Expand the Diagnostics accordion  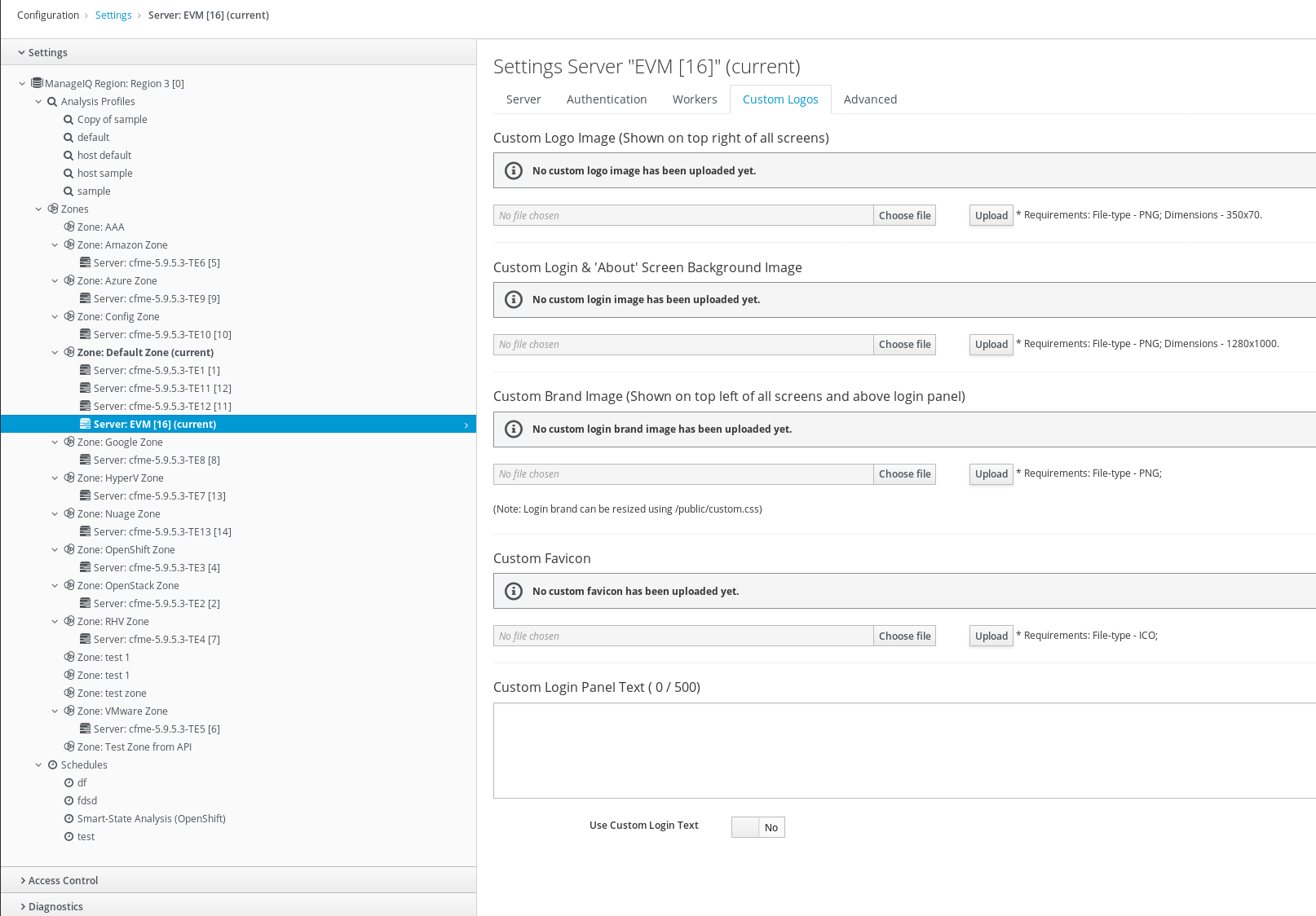238,905
